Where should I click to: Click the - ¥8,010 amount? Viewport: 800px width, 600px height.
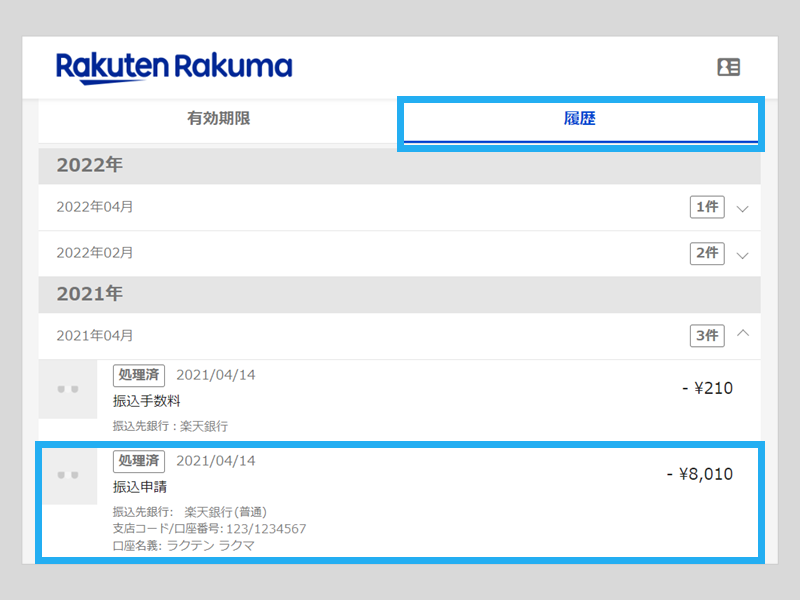pyautogui.click(x=700, y=474)
